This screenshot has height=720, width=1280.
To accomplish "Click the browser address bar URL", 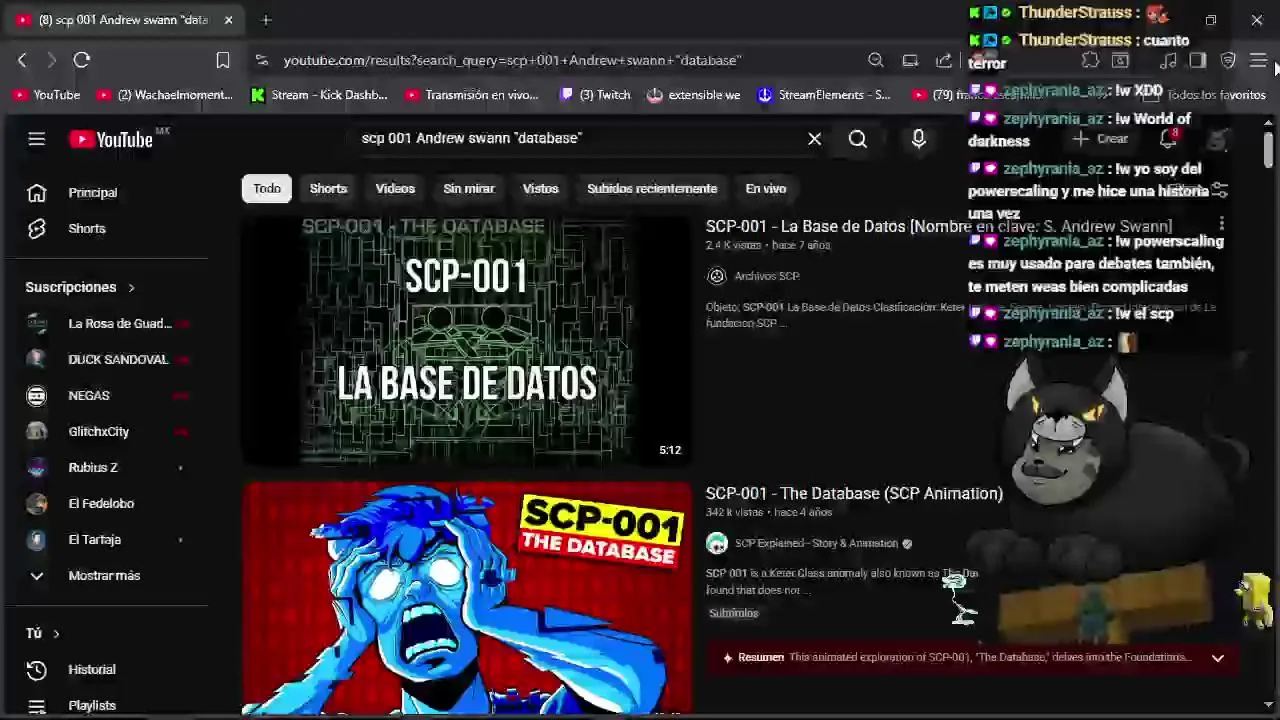I will 512,60.
